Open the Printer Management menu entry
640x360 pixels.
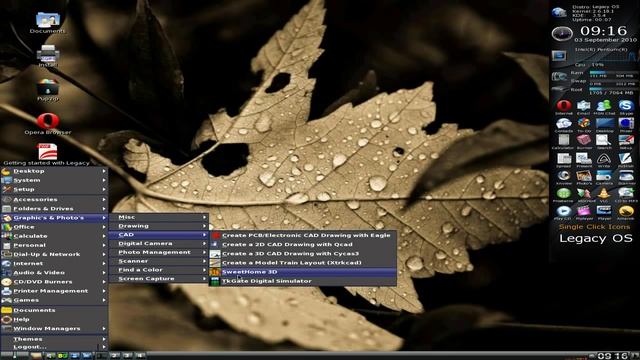[54, 291]
